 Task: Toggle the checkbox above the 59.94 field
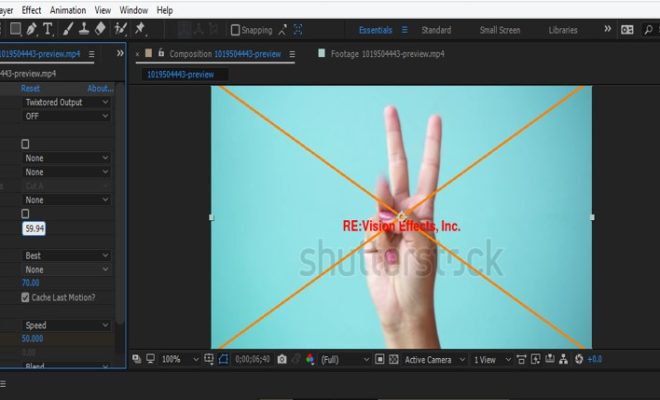[x=25, y=214]
